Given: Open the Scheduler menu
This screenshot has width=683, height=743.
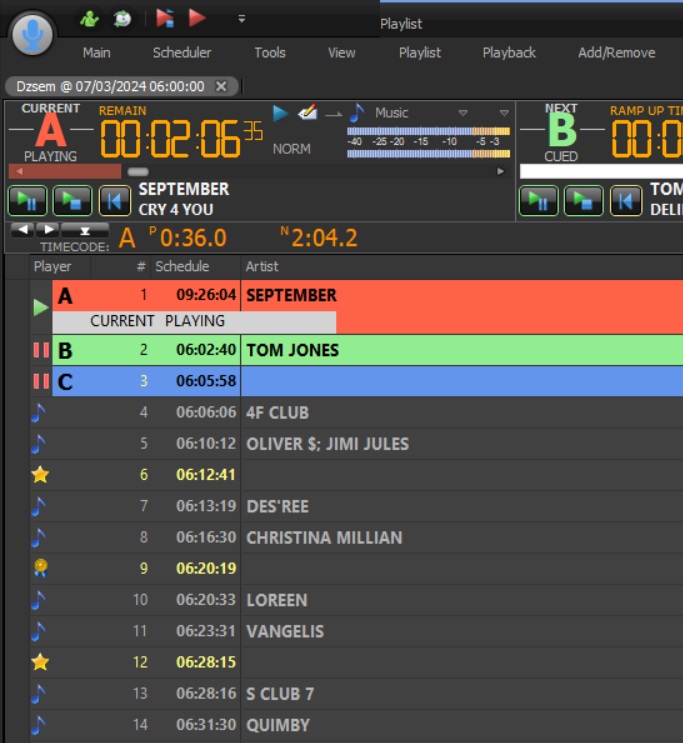Looking at the screenshot, I should (181, 53).
